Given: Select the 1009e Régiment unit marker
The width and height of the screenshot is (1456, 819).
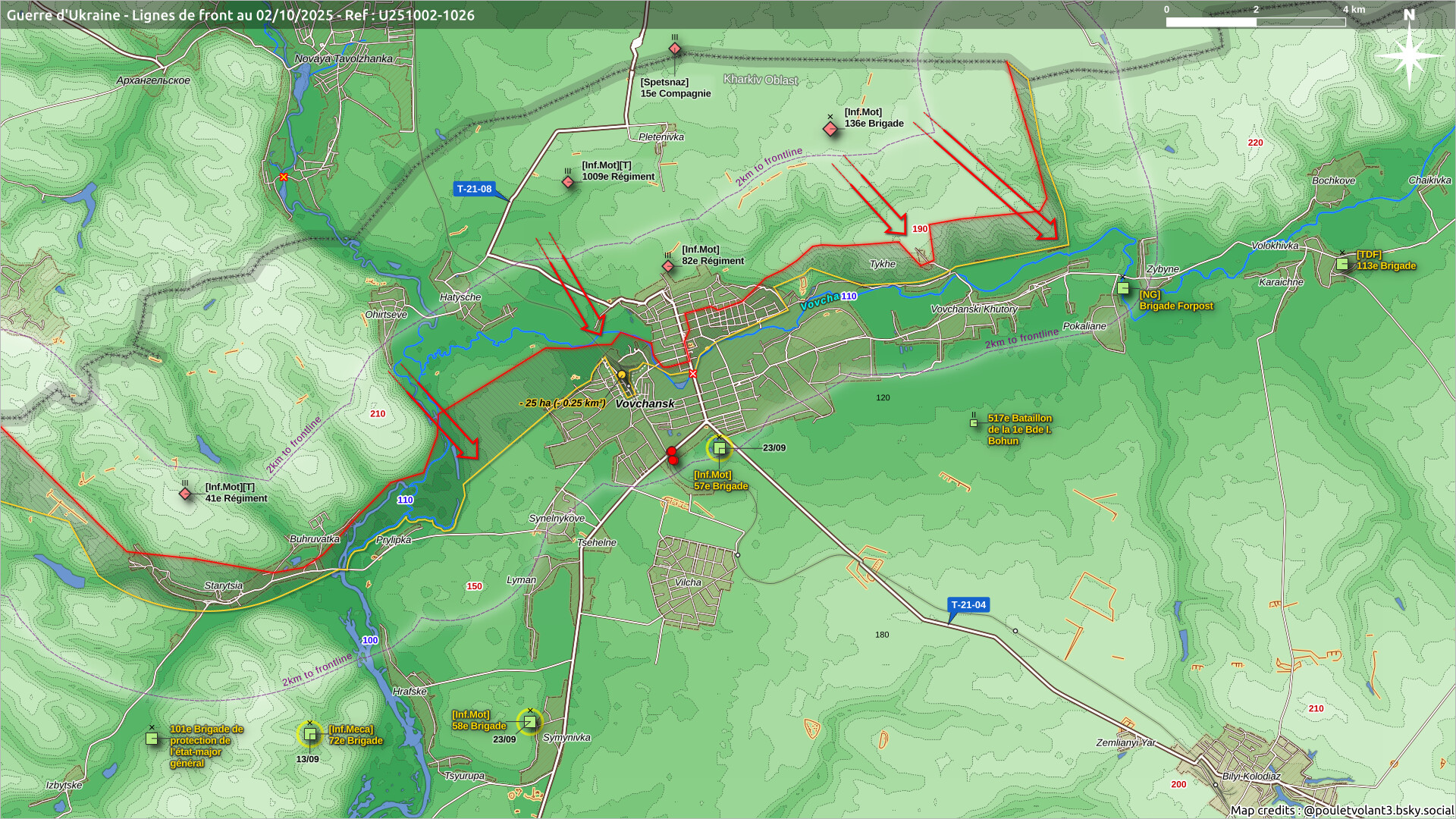Looking at the screenshot, I should click(568, 182).
